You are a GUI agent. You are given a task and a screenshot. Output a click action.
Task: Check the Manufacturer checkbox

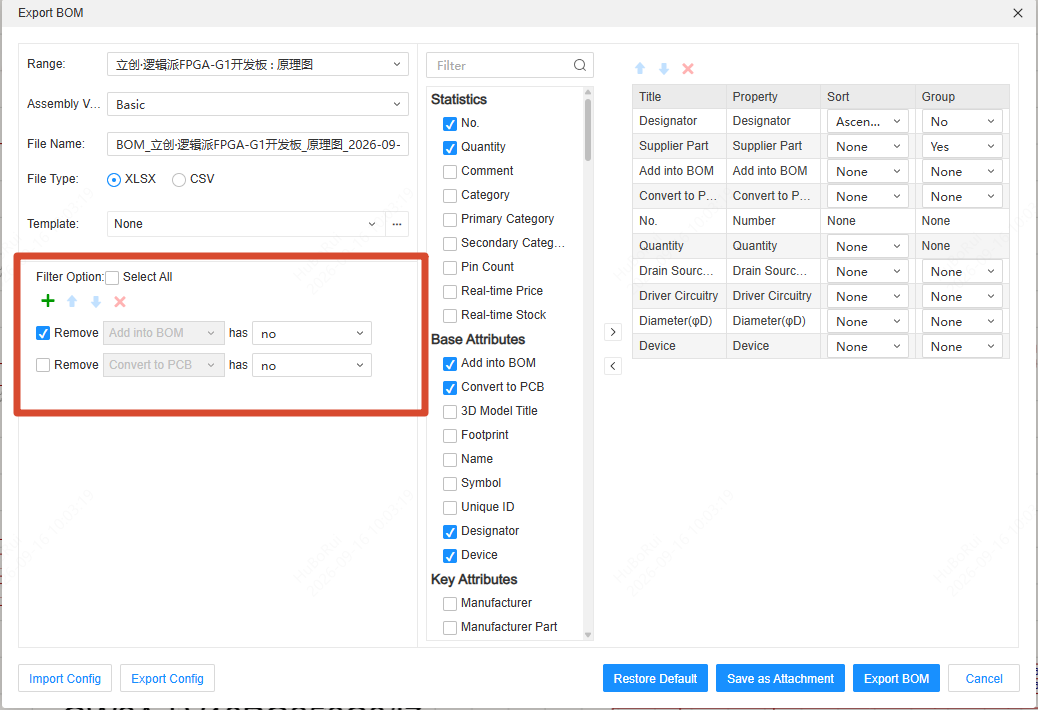(x=449, y=603)
